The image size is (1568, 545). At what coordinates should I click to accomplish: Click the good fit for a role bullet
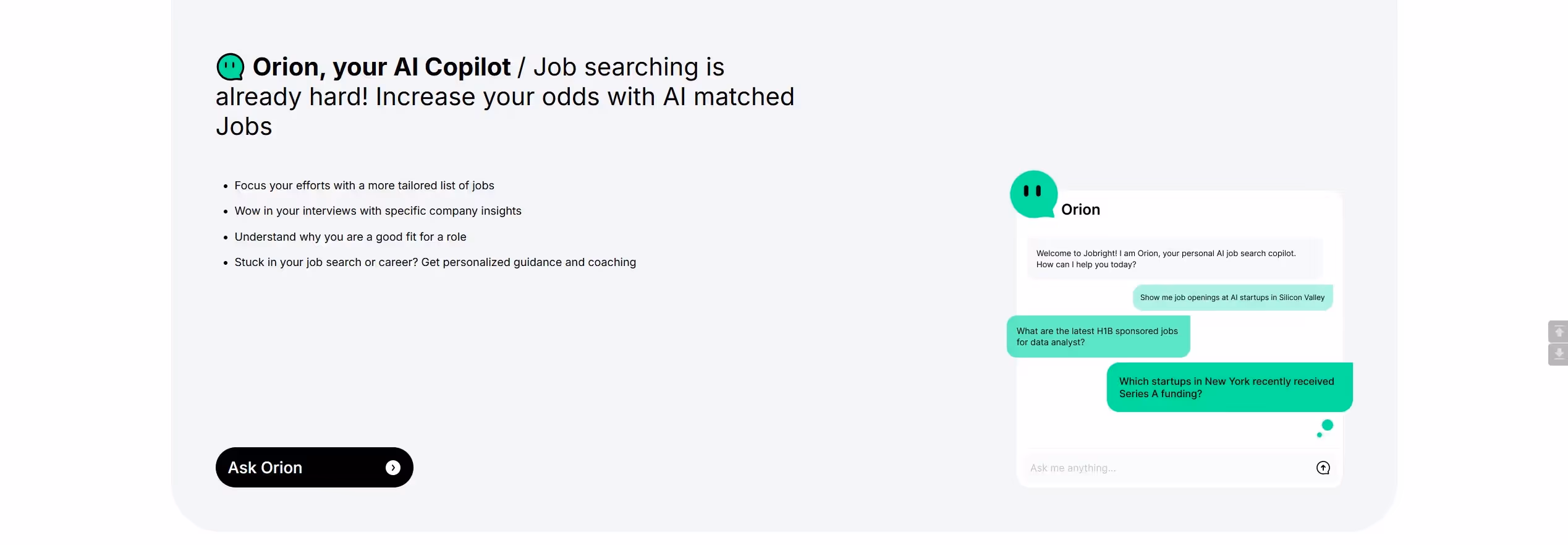click(x=350, y=237)
